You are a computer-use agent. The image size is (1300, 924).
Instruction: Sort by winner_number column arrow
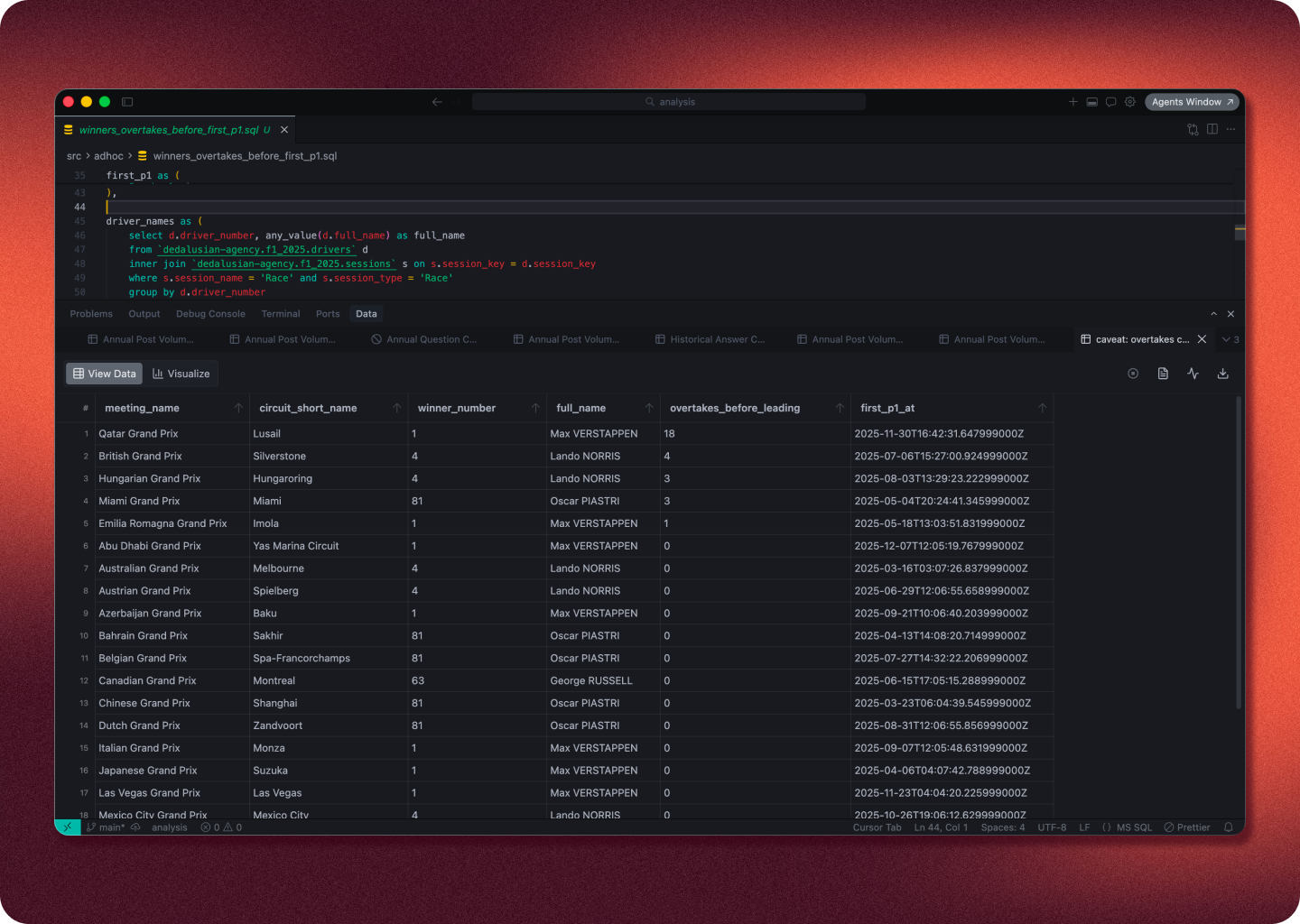[535, 408]
